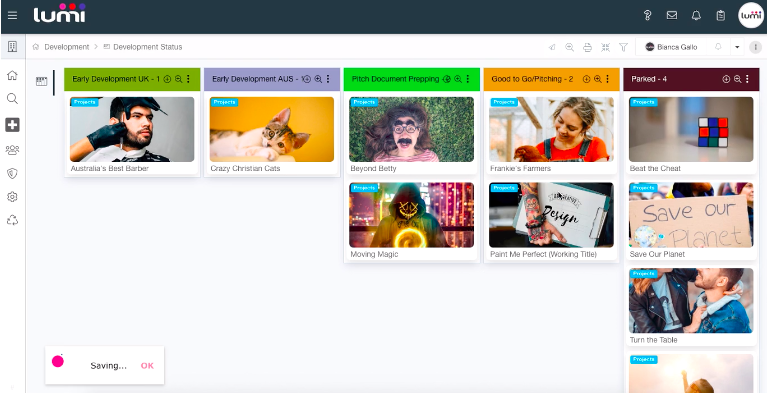This screenshot has width=768, height=404.
Task: Open Beyond Betty card image
Action: [411, 129]
